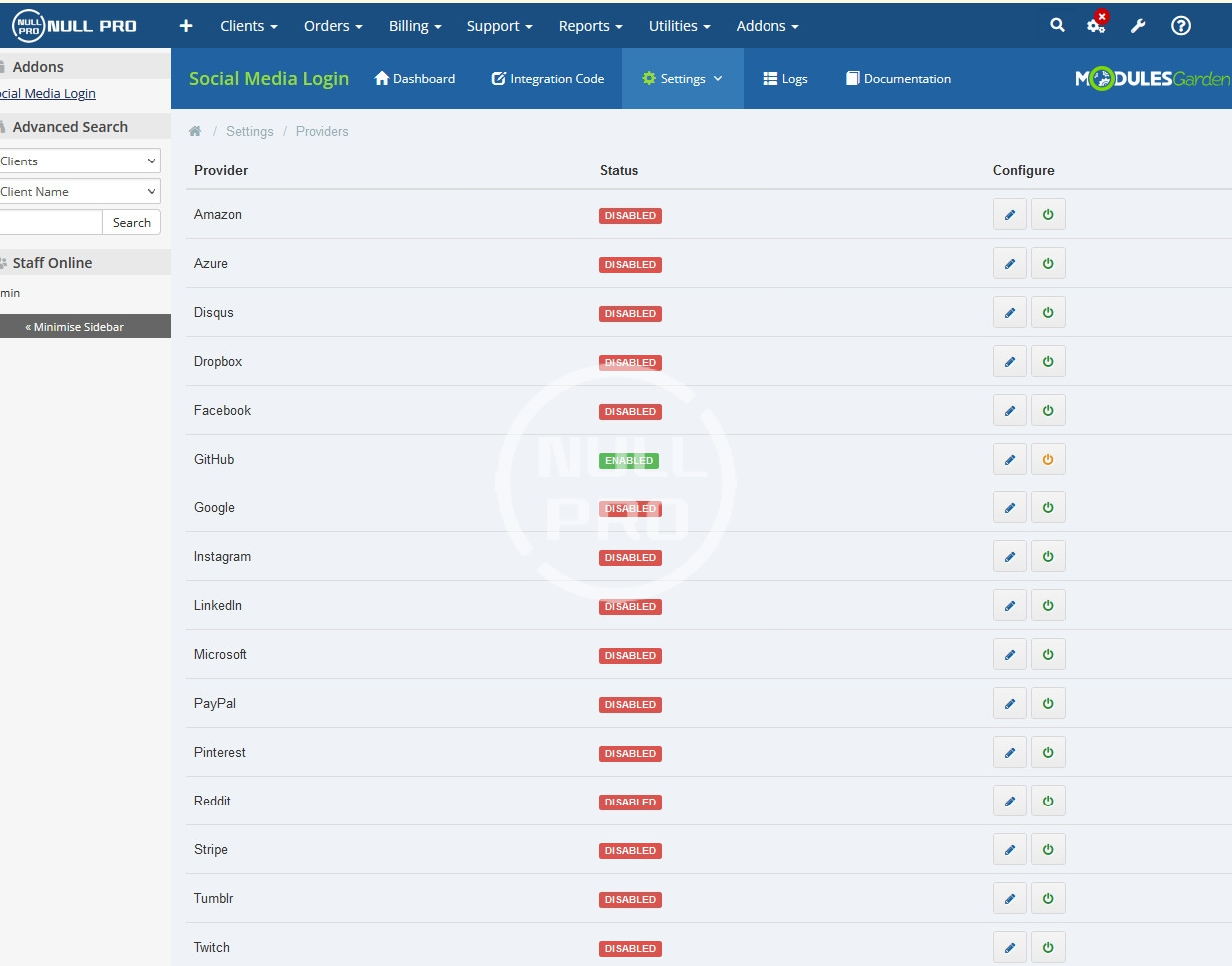Enable Google provider with power button

(x=1048, y=508)
